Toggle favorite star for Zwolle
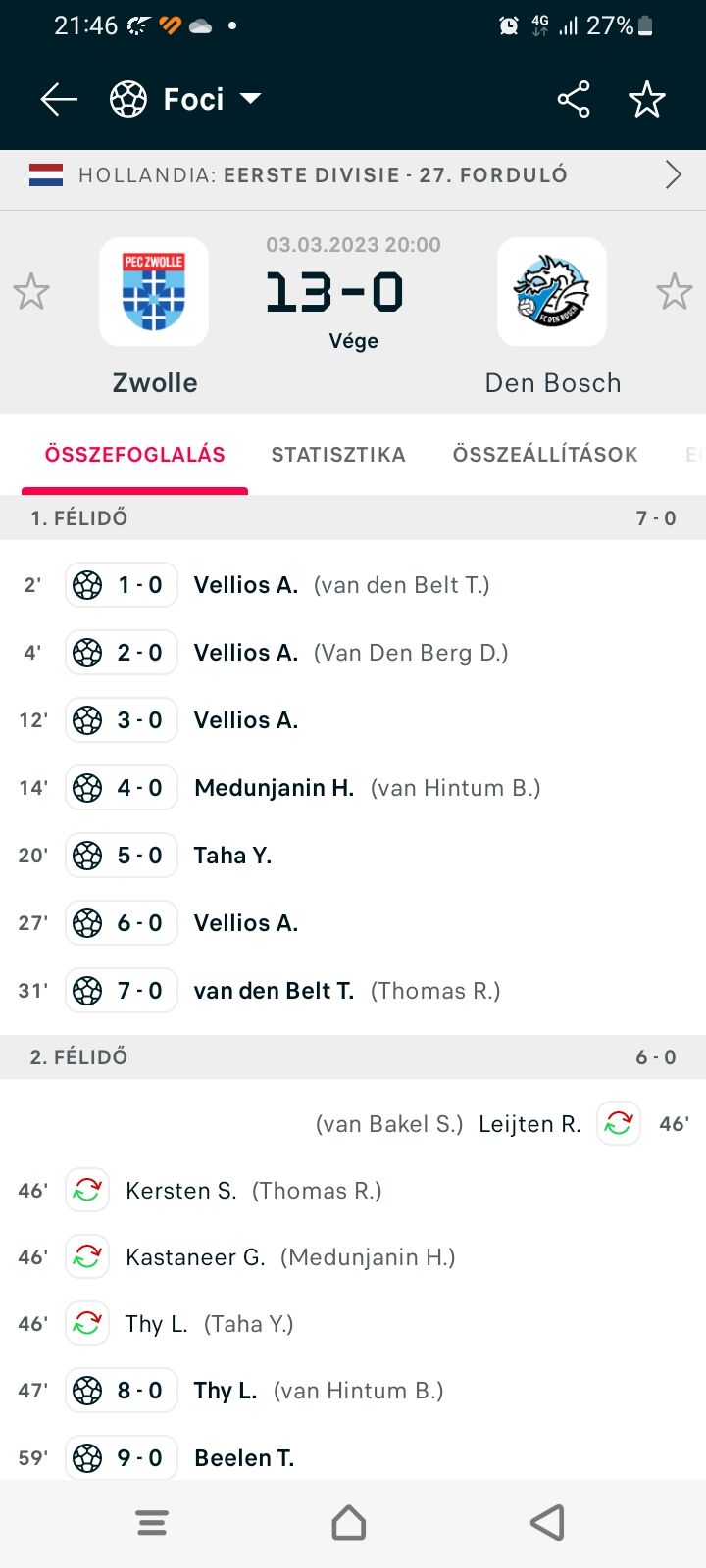This screenshot has width=706, height=1568. 31,292
